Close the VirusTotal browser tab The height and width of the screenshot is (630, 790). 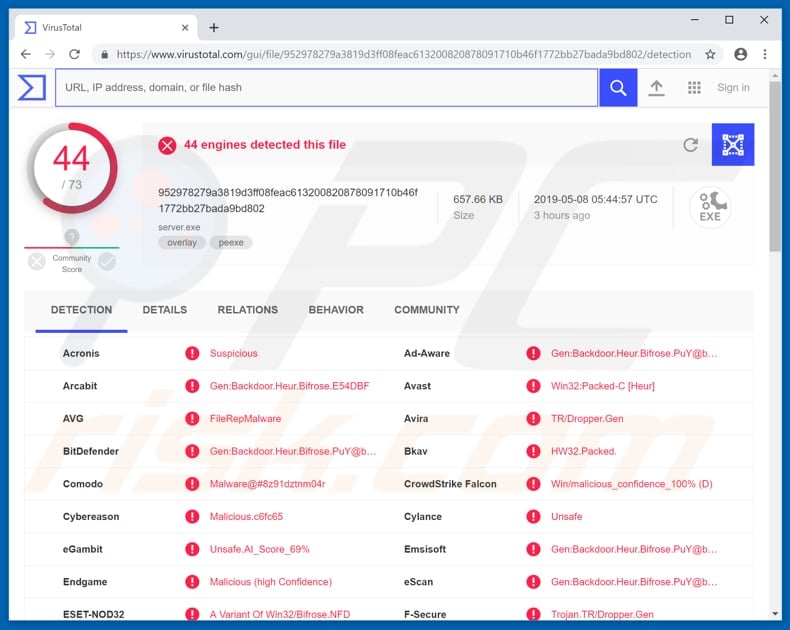[x=185, y=28]
